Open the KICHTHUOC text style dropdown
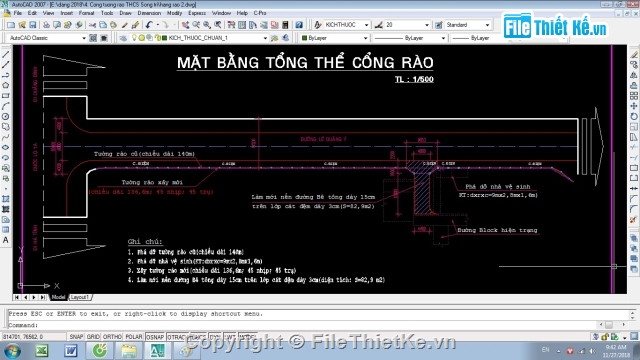The width and height of the screenshot is (640, 360). (x=366, y=25)
